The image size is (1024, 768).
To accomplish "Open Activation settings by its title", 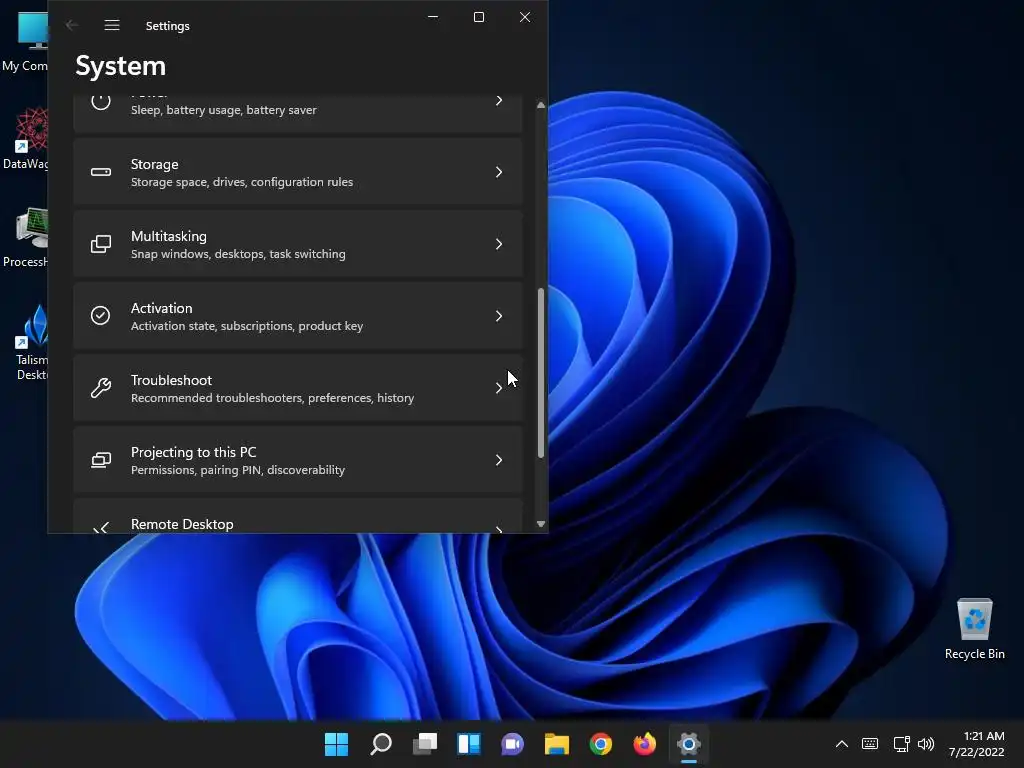I will click(161, 308).
